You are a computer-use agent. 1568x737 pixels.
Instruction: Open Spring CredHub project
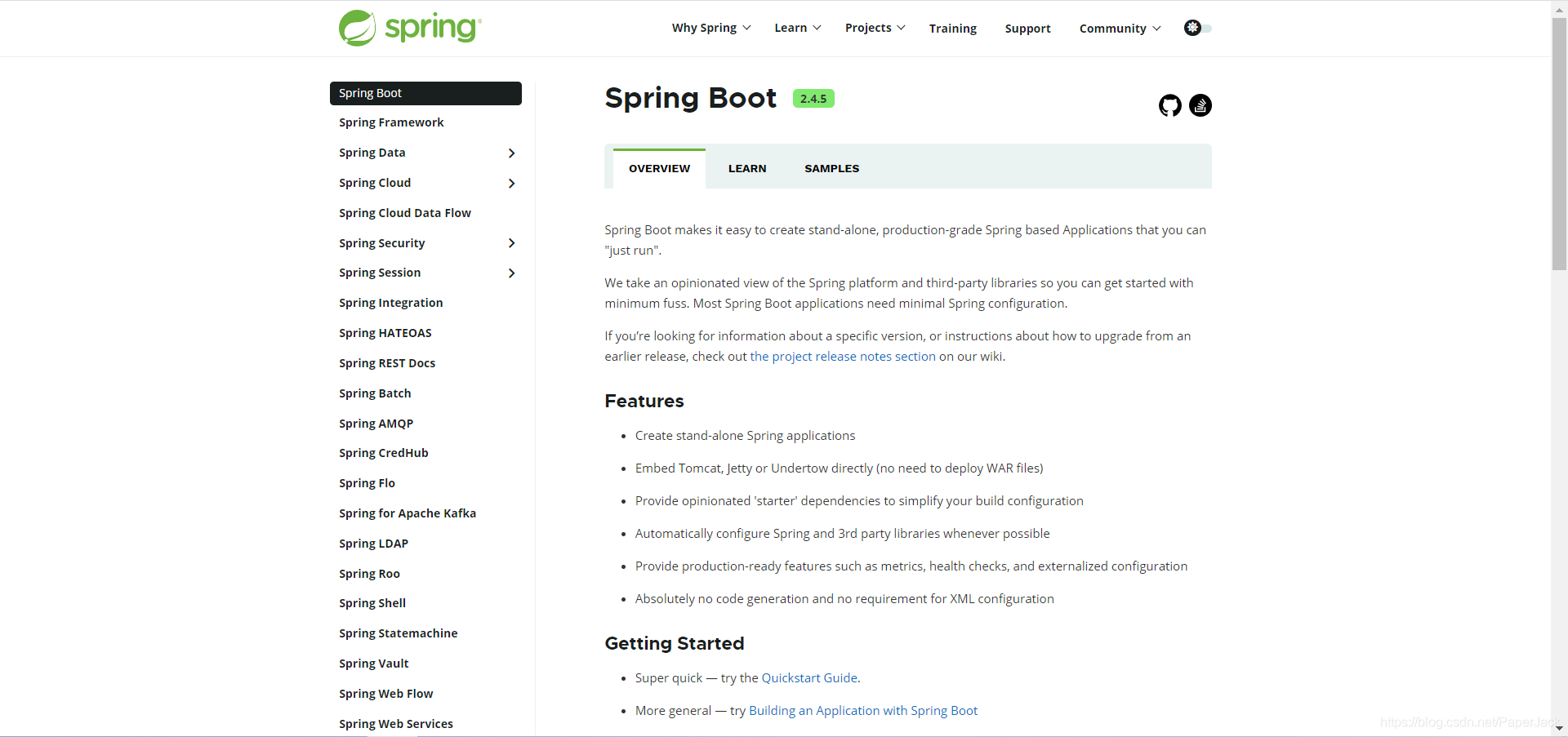click(x=384, y=453)
